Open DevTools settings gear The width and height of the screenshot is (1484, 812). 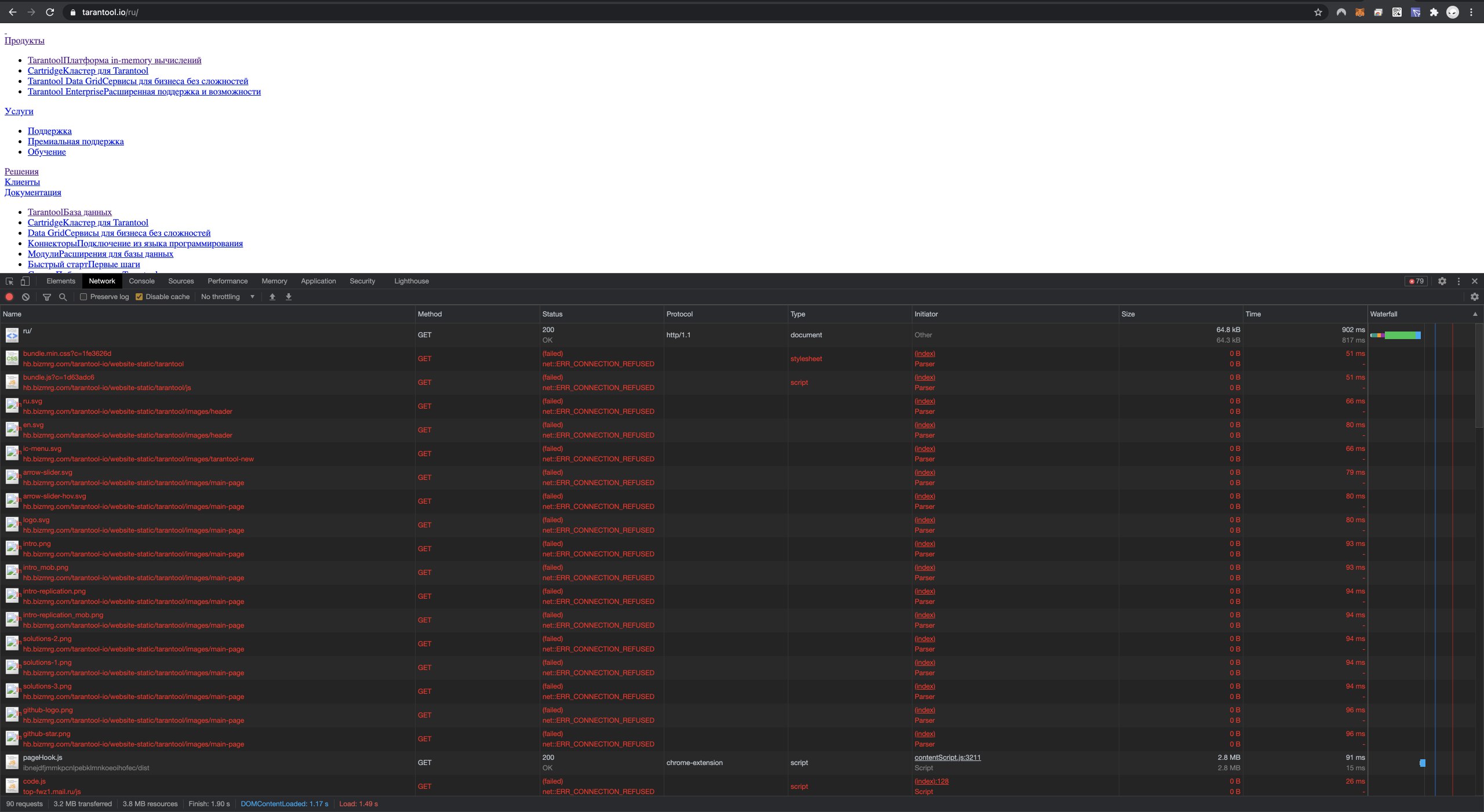(x=1442, y=281)
